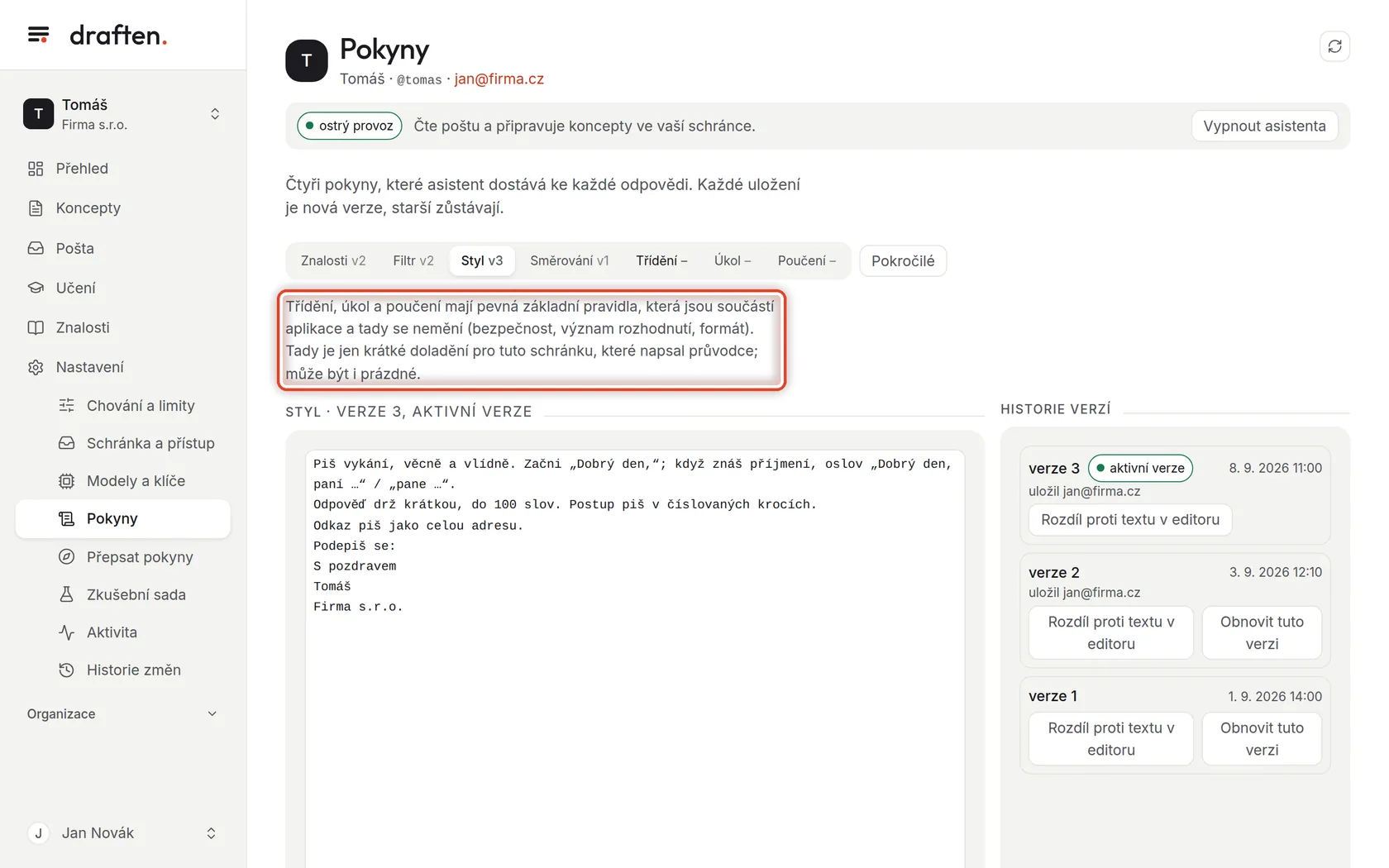Show diff for verze 1 against editor
This screenshot has width=1389, height=868.
click(x=1110, y=739)
